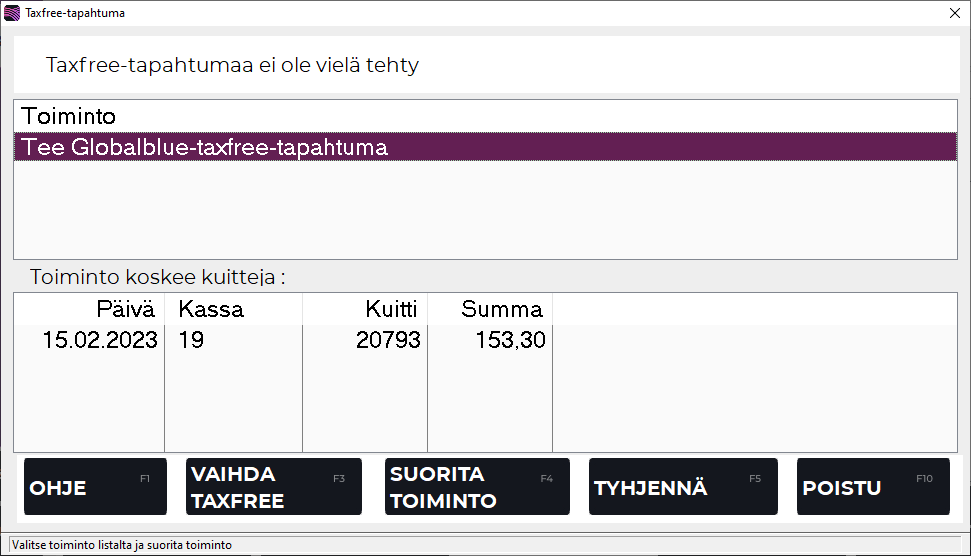Click the Taxfree-tapahtuma title bar app icon
The image size is (971, 556).
tap(12, 13)
